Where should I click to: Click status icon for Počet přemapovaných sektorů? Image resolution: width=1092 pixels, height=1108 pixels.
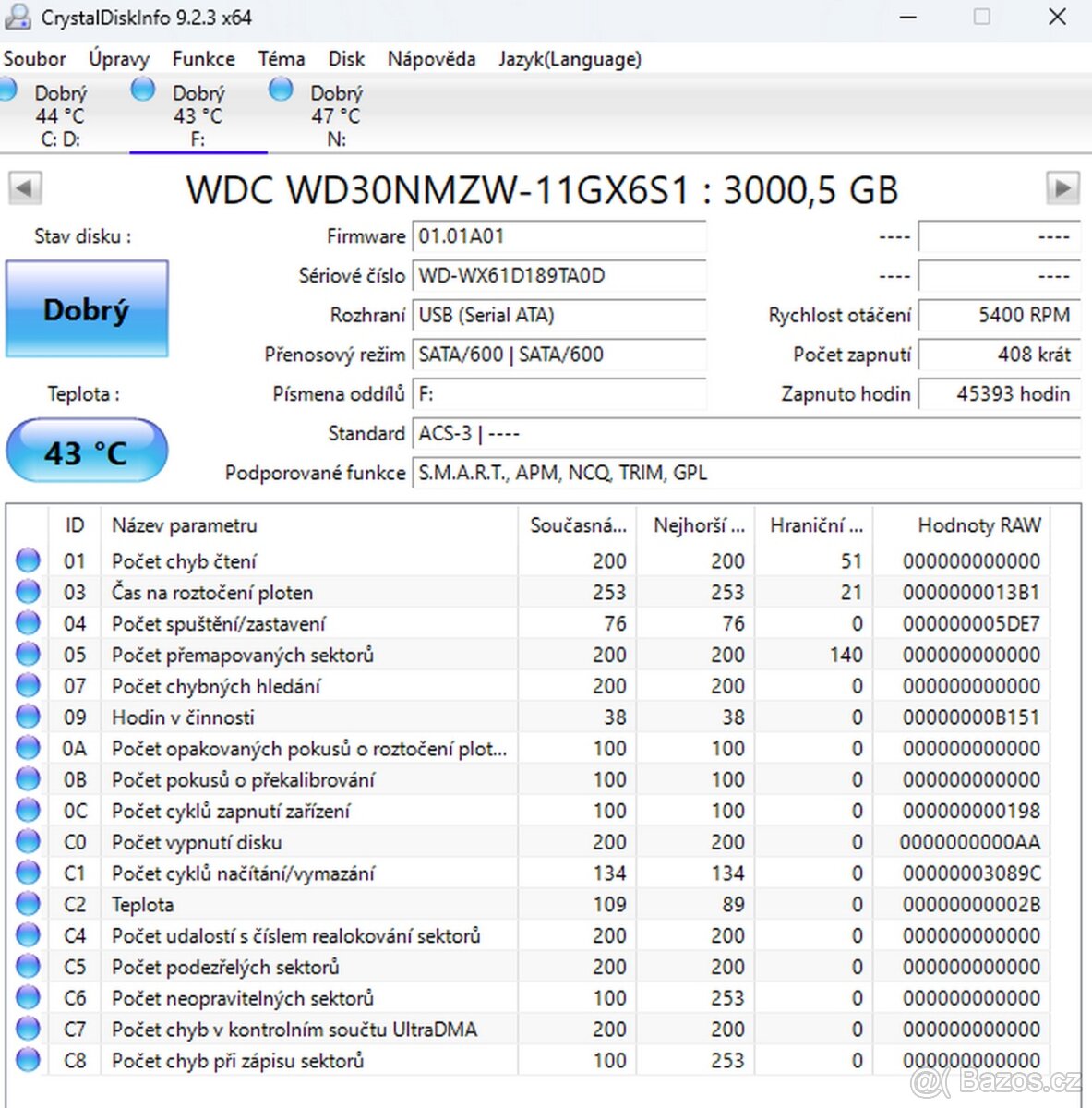point(29,655)
